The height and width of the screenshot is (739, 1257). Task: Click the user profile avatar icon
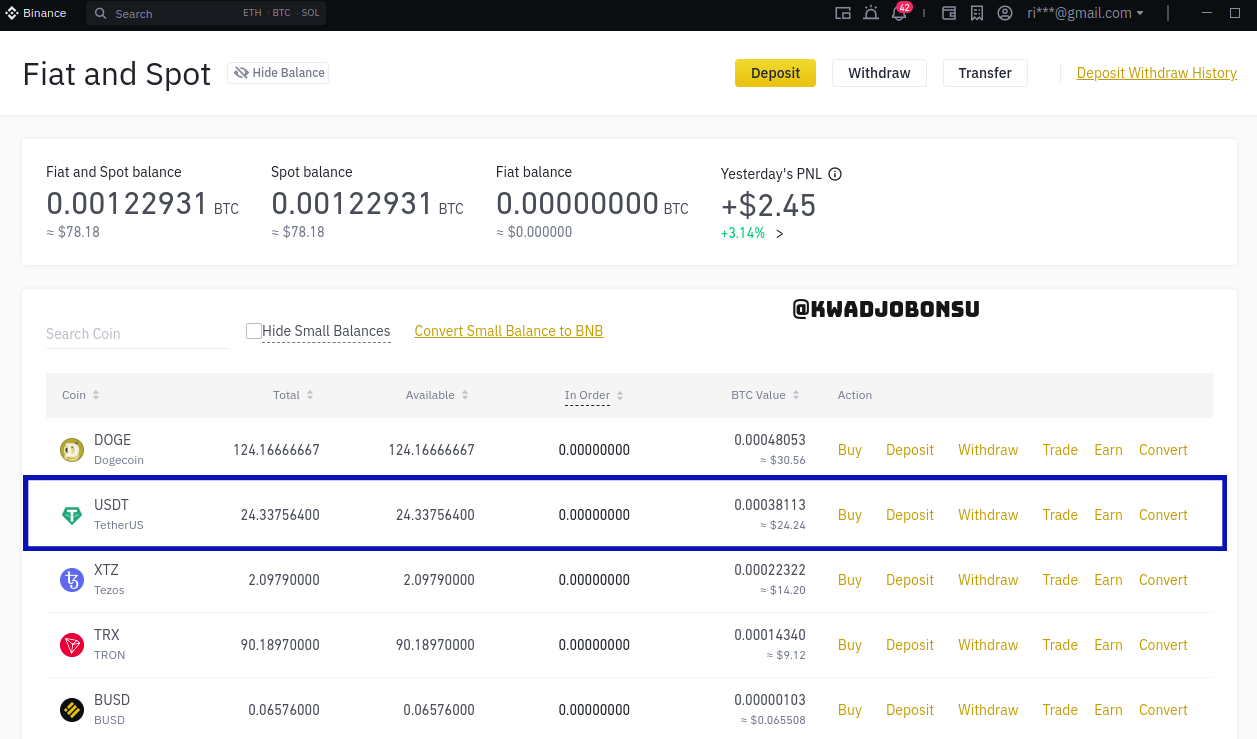(1005, 13)
